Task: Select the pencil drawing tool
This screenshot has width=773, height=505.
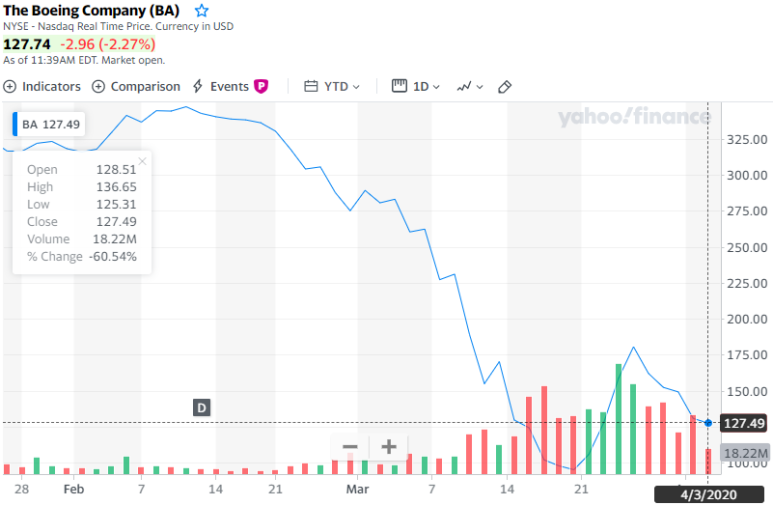Action: [505, 87]
